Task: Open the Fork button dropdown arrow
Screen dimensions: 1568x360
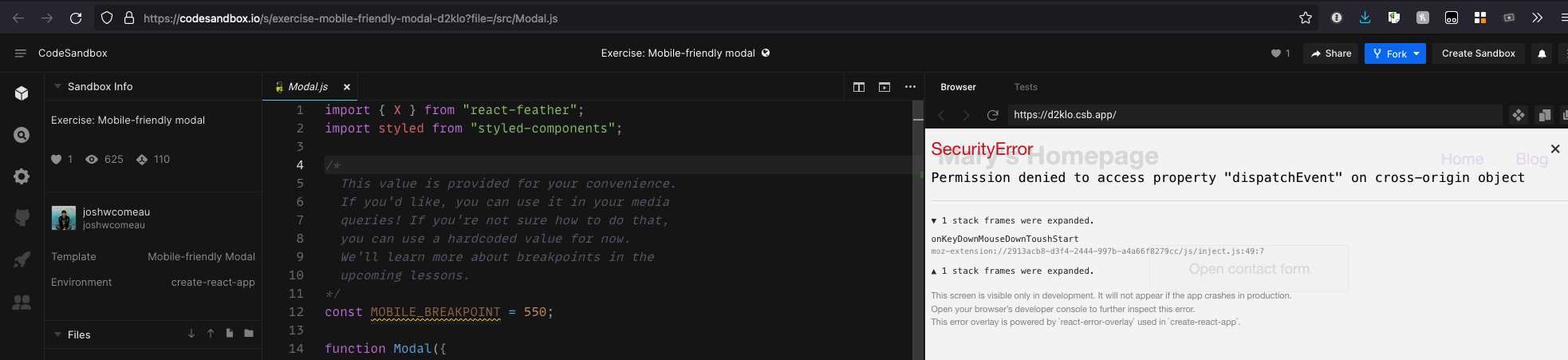Action: pyautogui.click(x=1416, y=53)
